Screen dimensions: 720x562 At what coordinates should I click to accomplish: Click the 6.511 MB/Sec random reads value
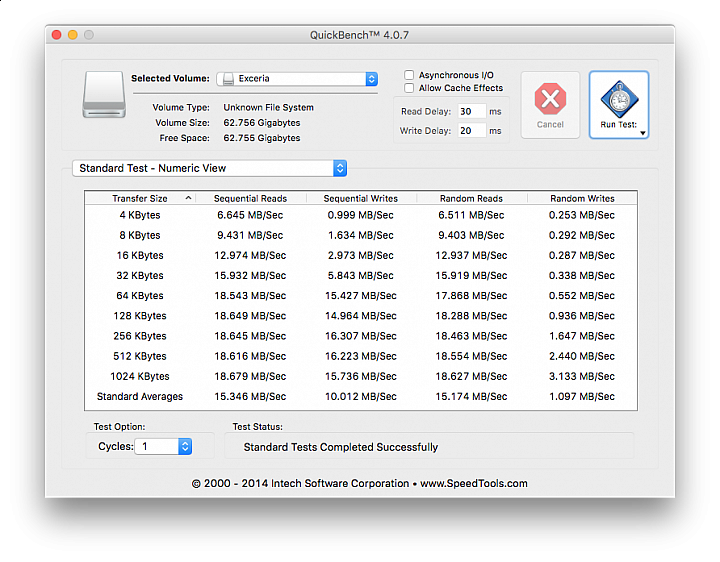471,215
